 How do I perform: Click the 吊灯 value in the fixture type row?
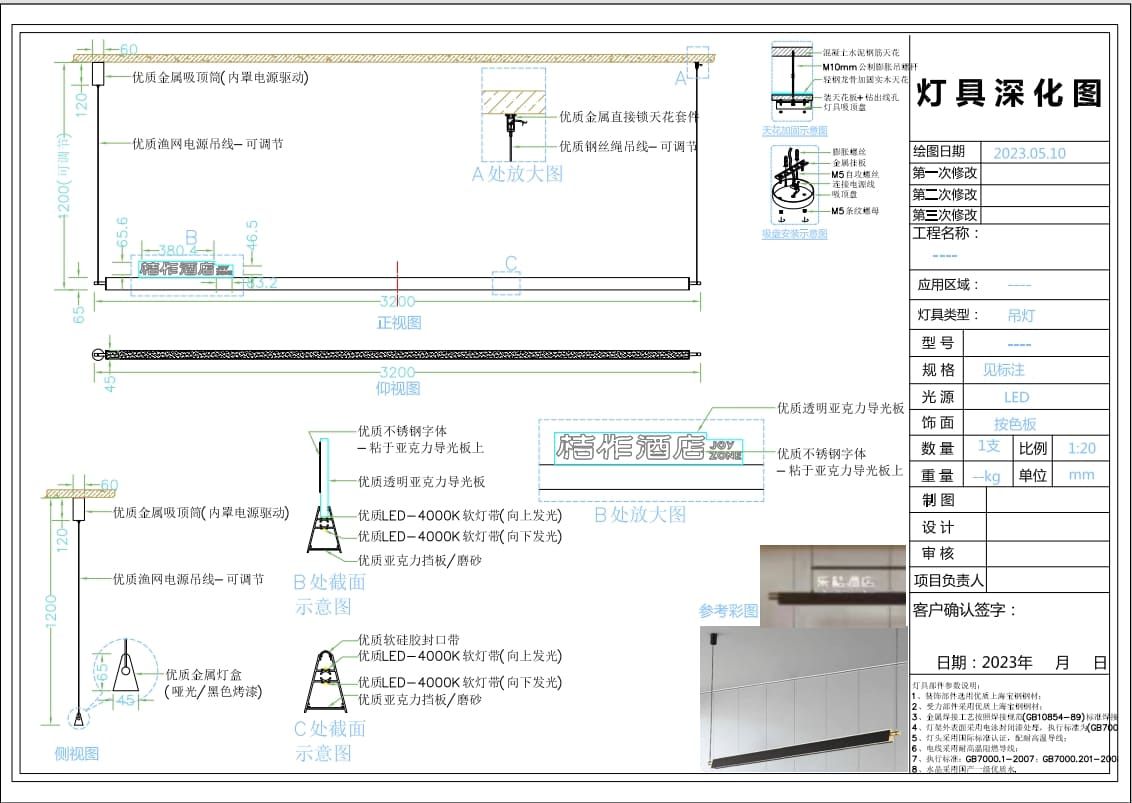point(1021,314)
